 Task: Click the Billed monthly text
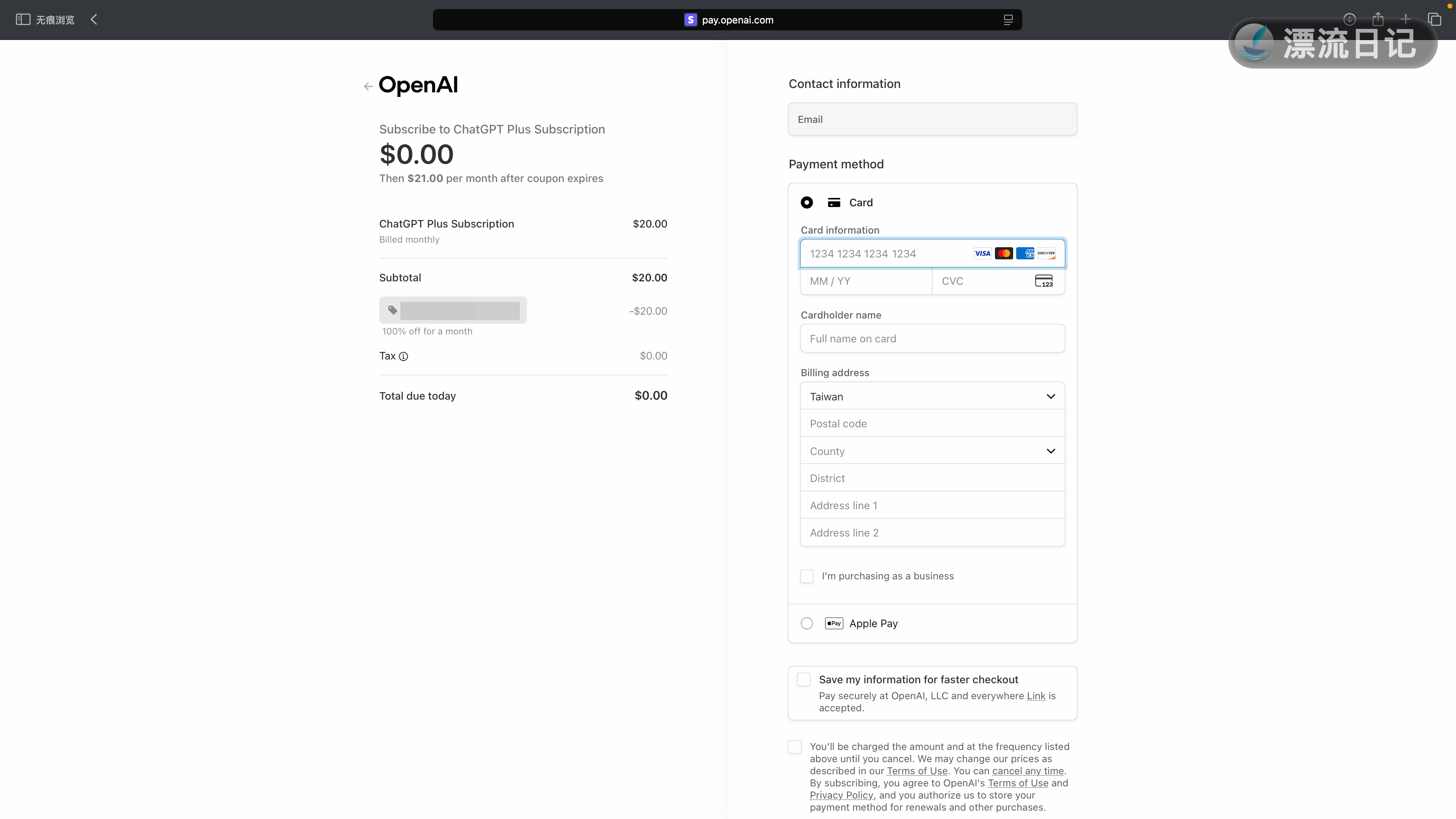click(409, 240)
